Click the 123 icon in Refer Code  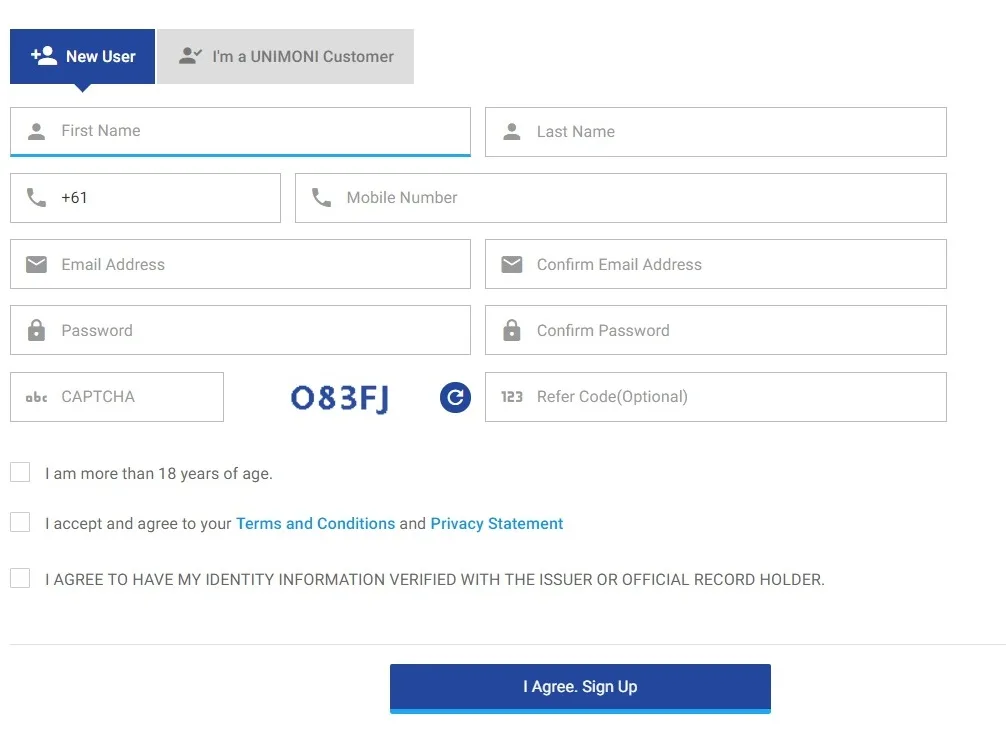(512, 397)
